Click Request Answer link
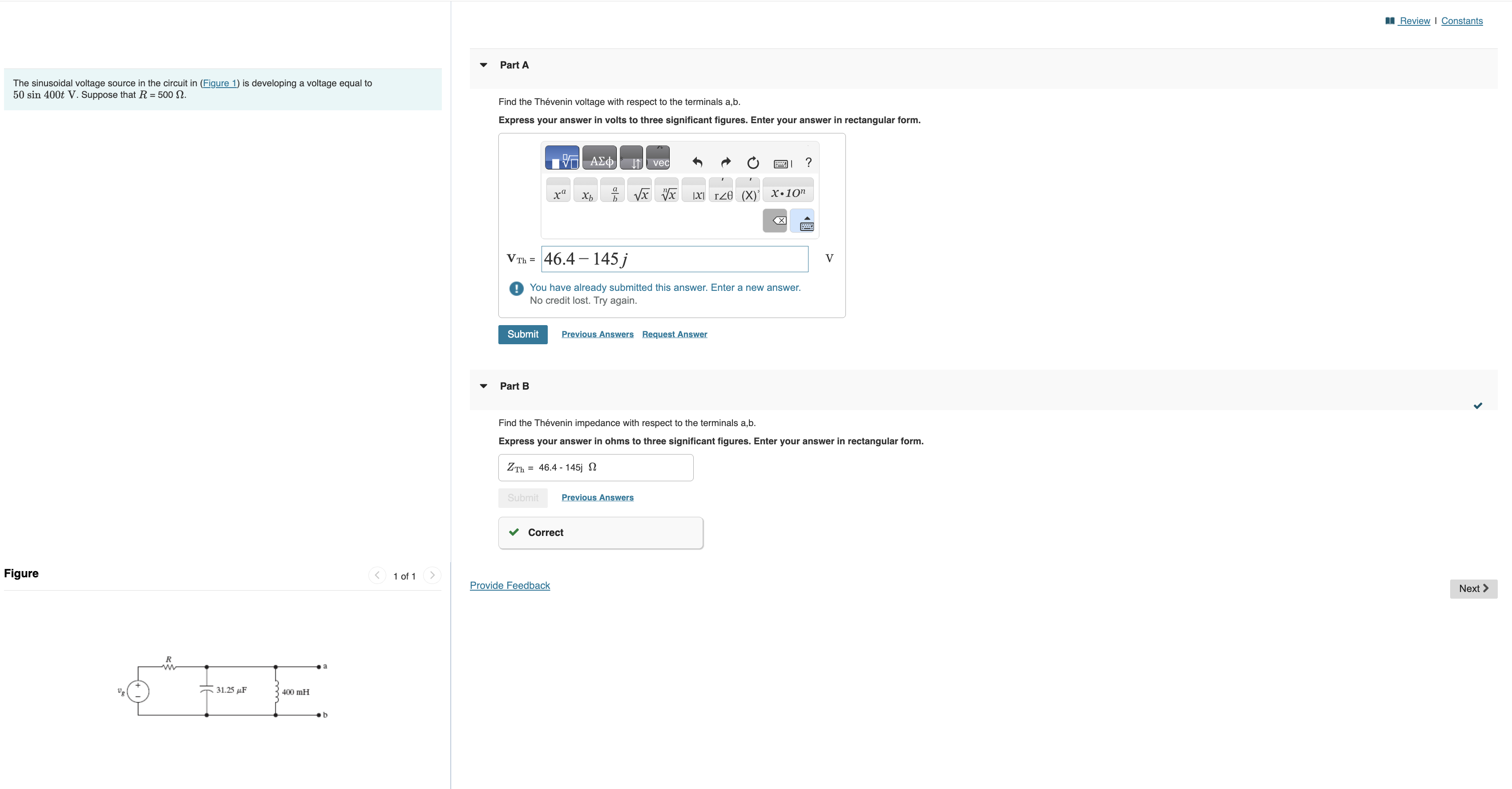The image size is (1512, 789). coord(675,334)
